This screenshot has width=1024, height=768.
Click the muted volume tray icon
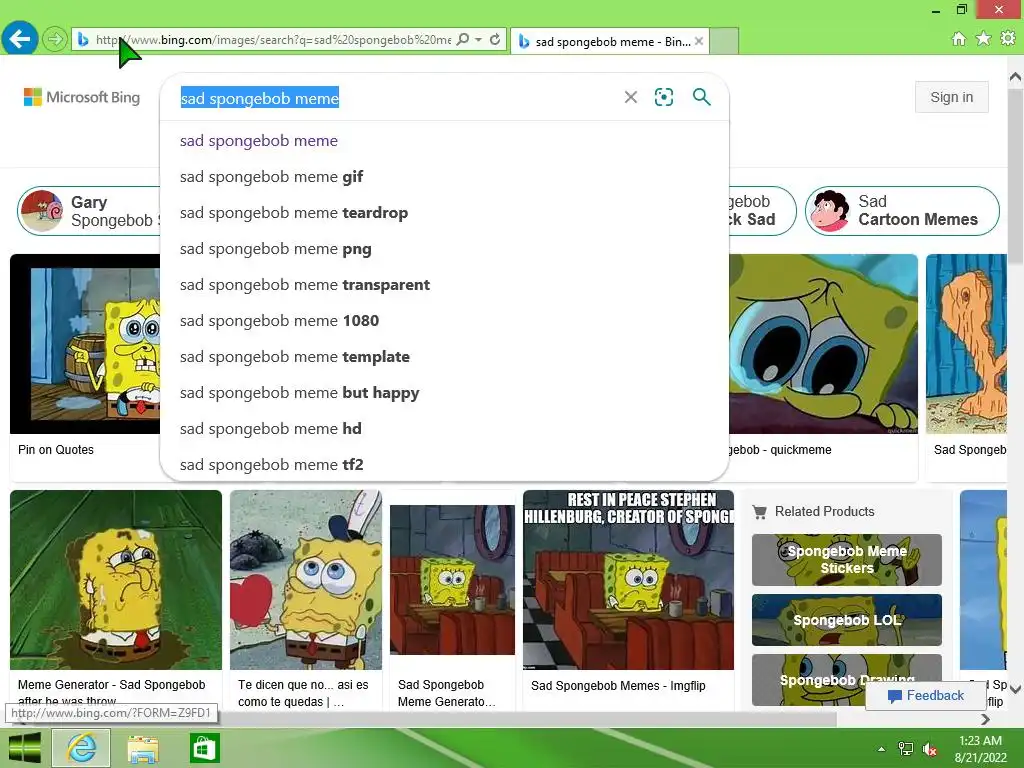930,749
